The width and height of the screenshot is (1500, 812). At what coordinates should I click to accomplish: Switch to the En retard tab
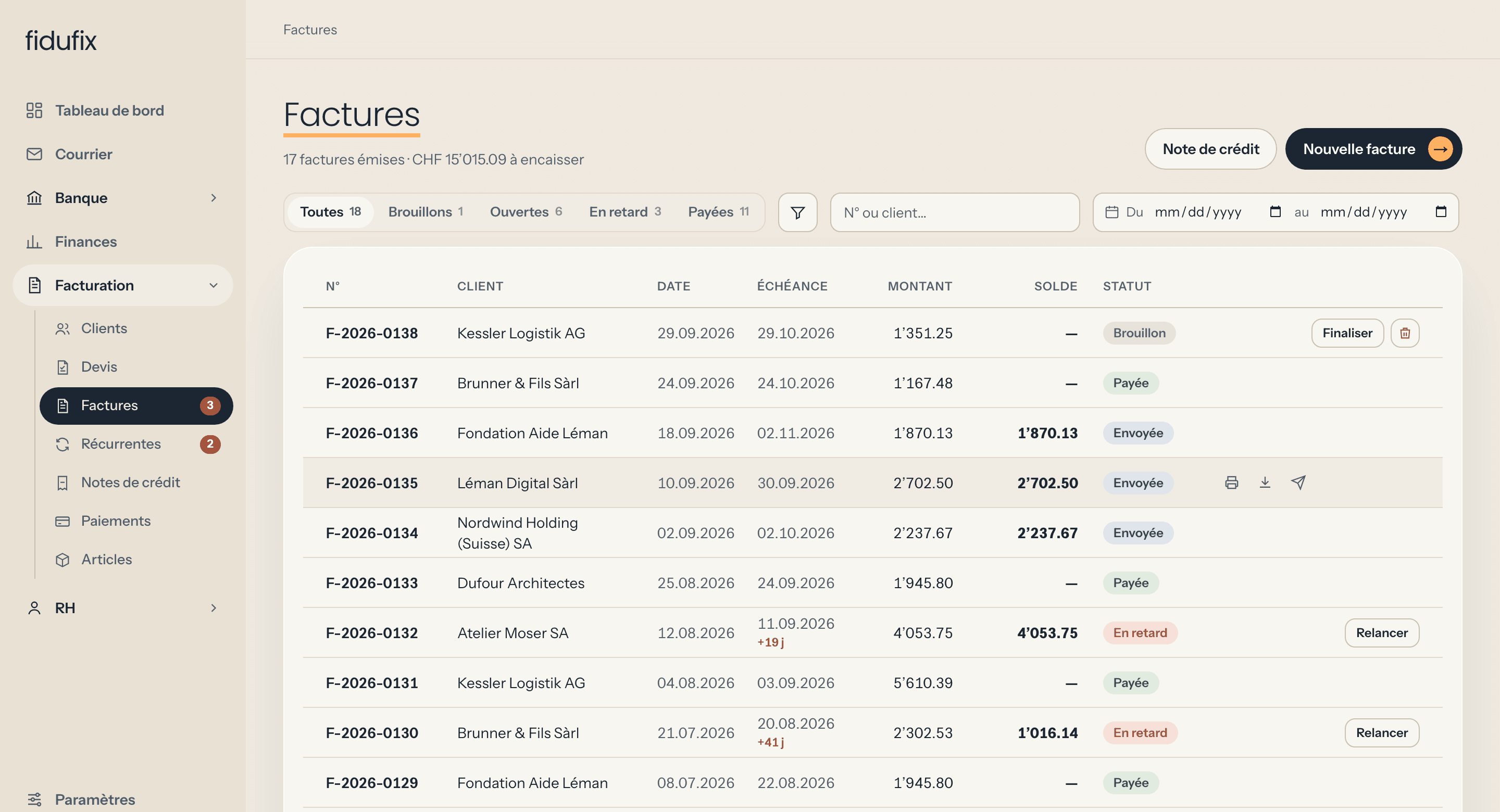(625, 212)
